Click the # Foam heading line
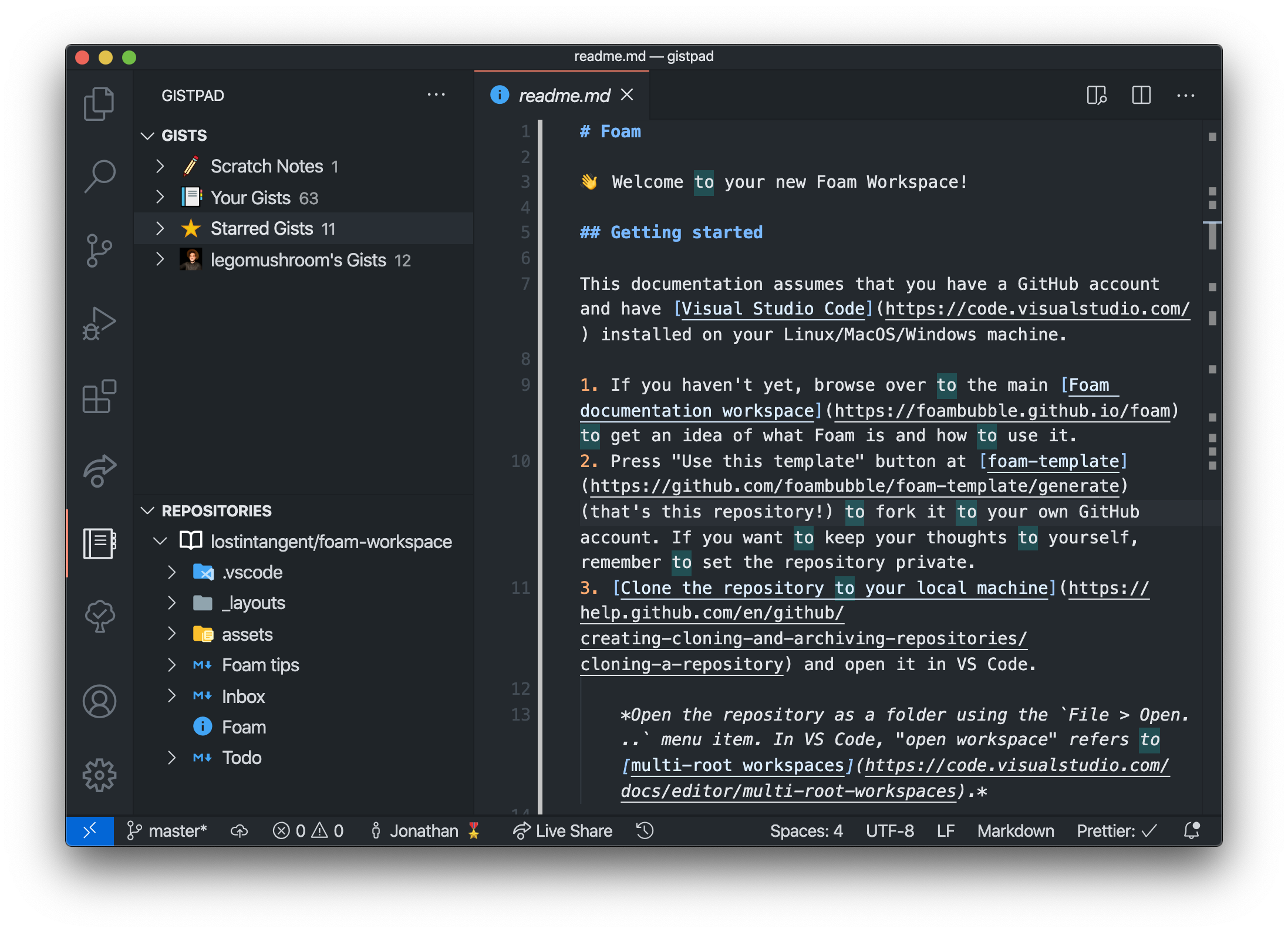Viewport: 1288px width, 933px height. (611, 131)
